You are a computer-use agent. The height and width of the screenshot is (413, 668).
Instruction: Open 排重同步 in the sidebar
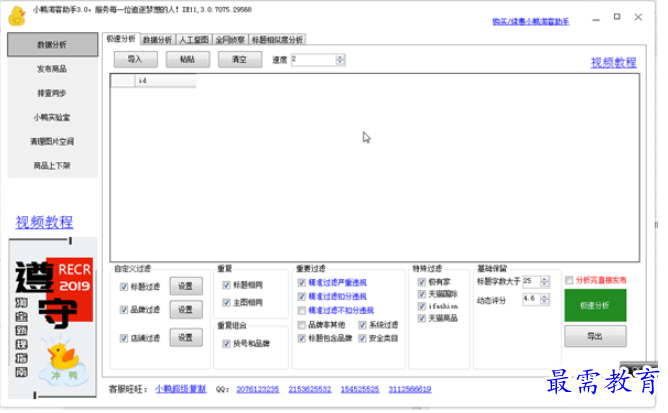52,93
